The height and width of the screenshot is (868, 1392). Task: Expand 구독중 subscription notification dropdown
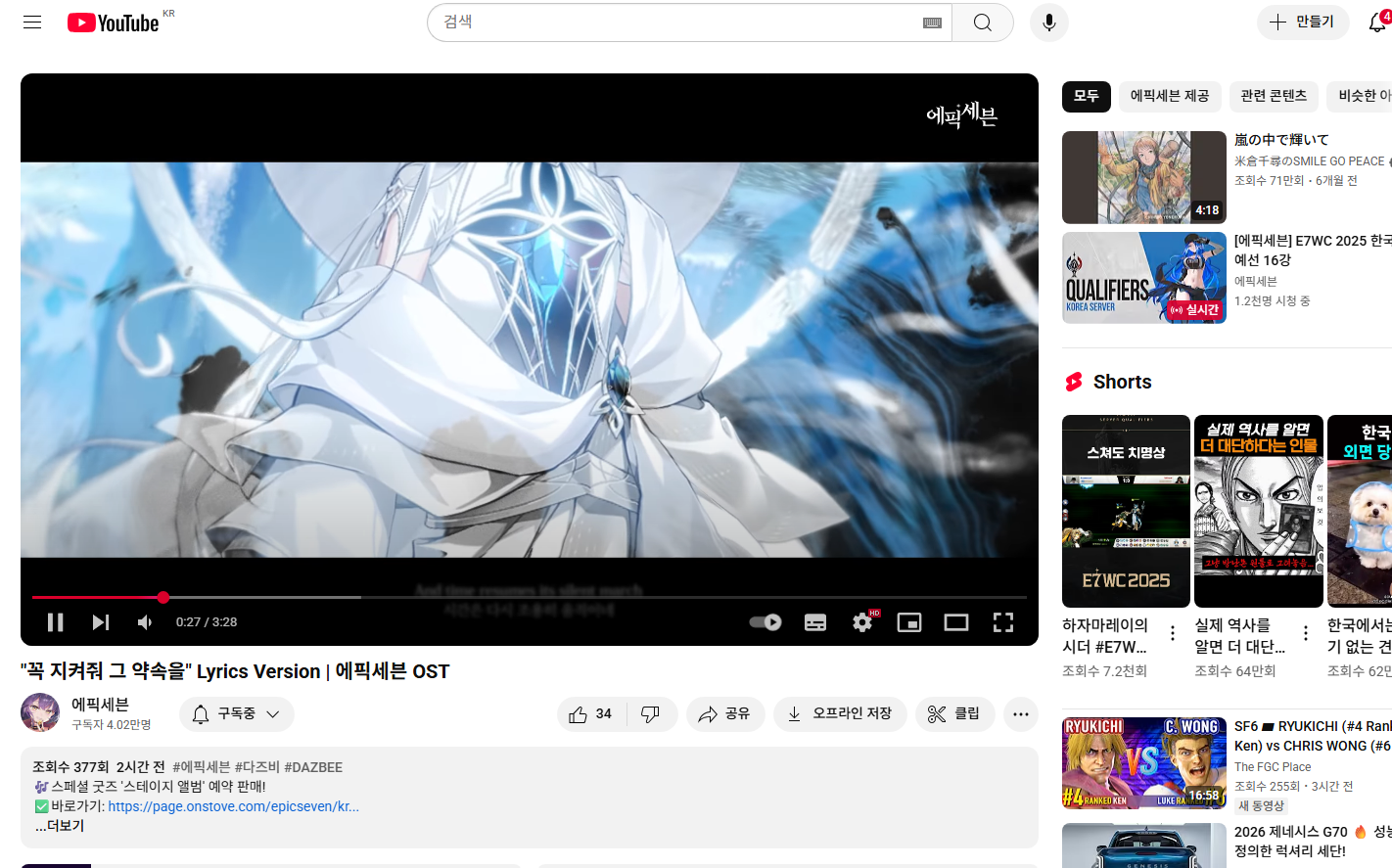point(237,714)
